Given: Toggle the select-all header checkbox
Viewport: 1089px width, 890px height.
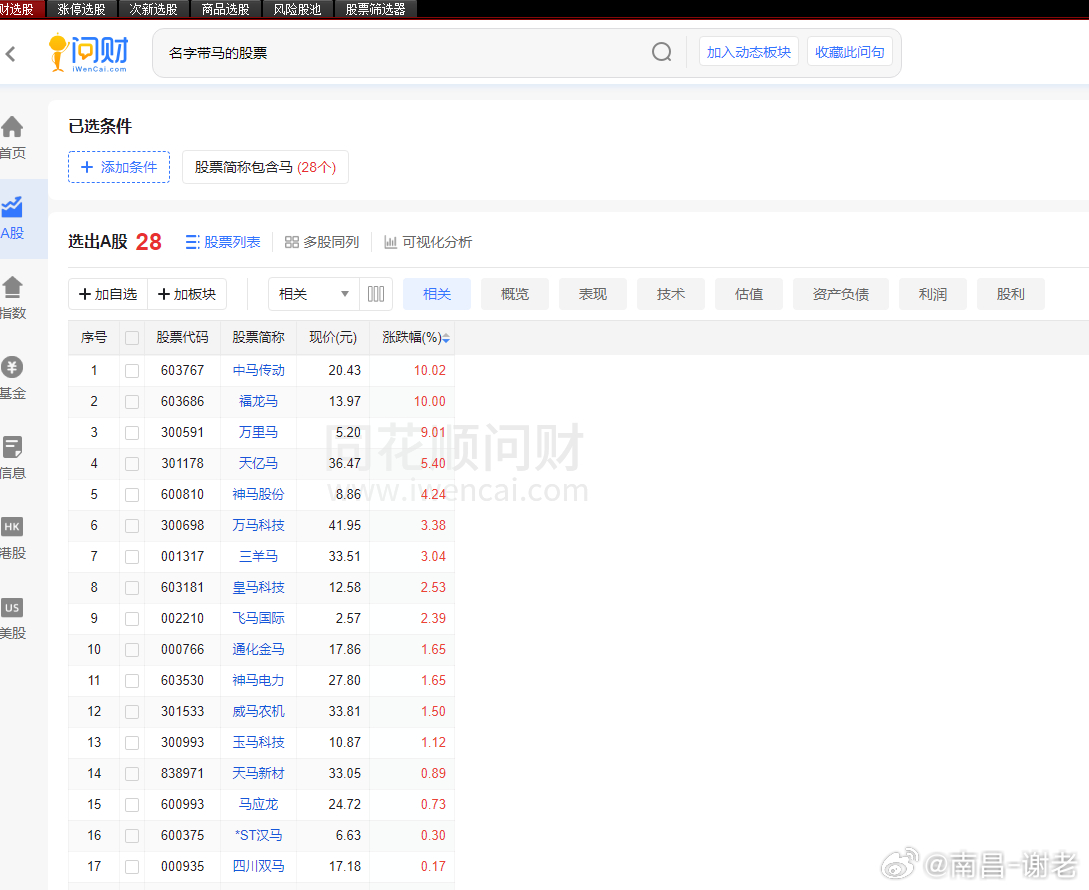Looking at the screenshot, I should [132, 338].
